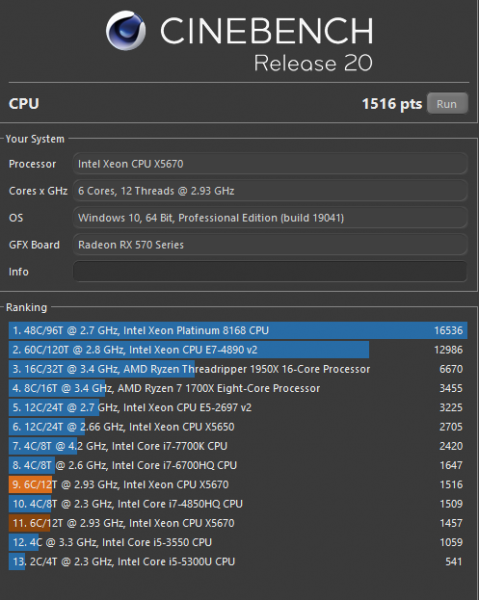Select the Xeon E5-2697 v2 ranking row
479x600 pixels.
[238, 407]
